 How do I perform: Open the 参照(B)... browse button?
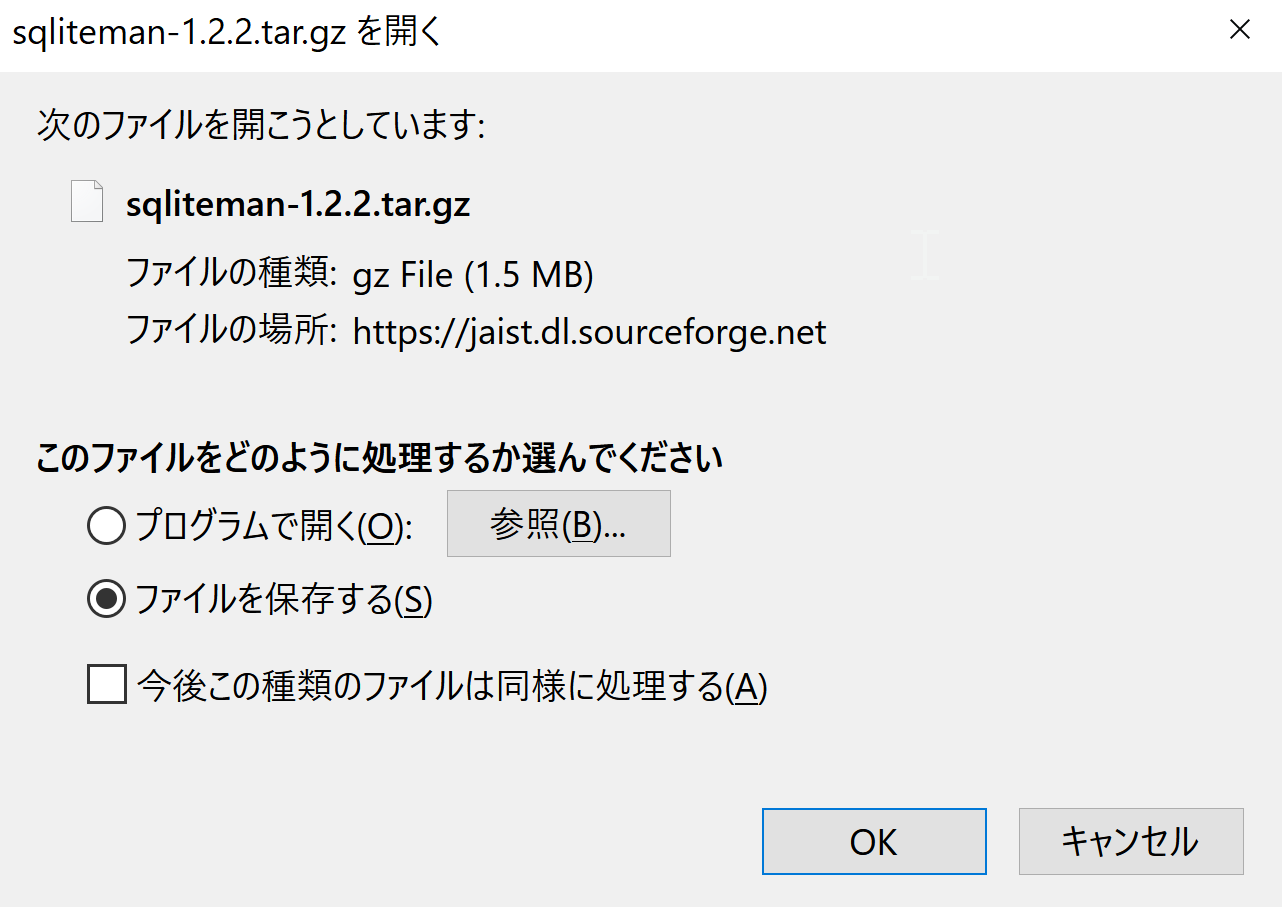click(558, 524)
